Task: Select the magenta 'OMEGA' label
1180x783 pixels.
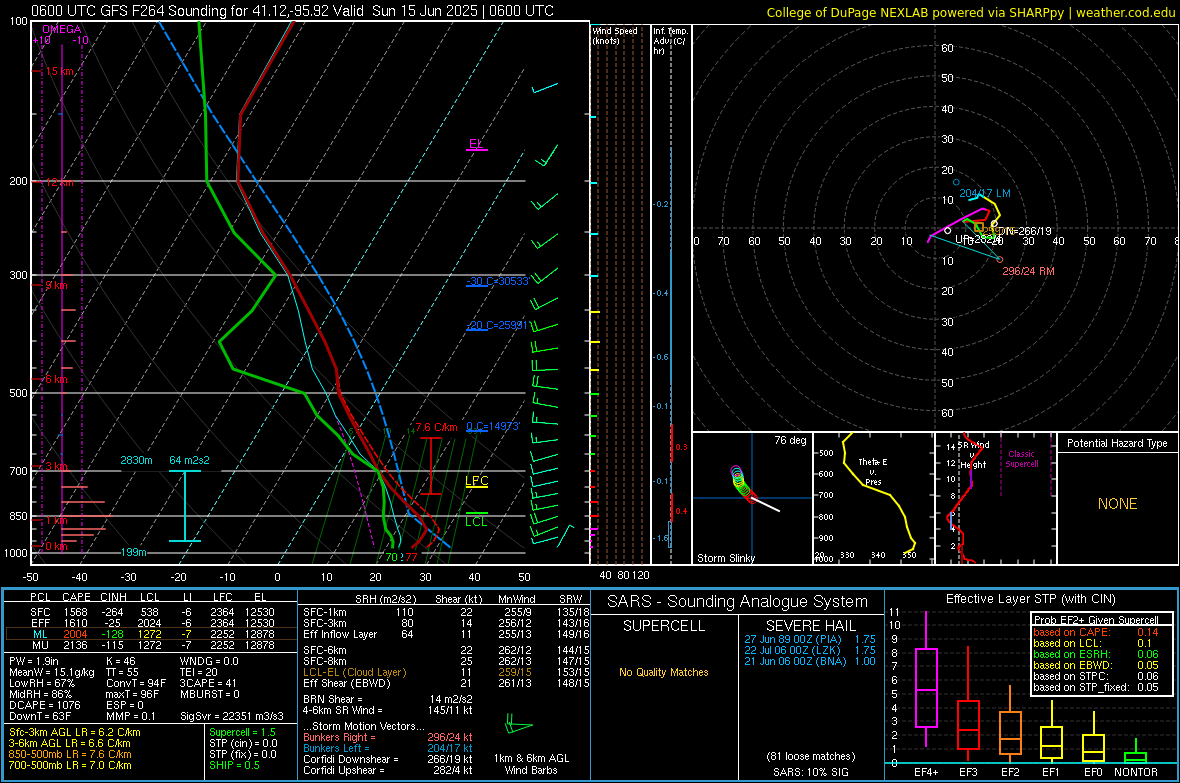Action: (62, 29)
